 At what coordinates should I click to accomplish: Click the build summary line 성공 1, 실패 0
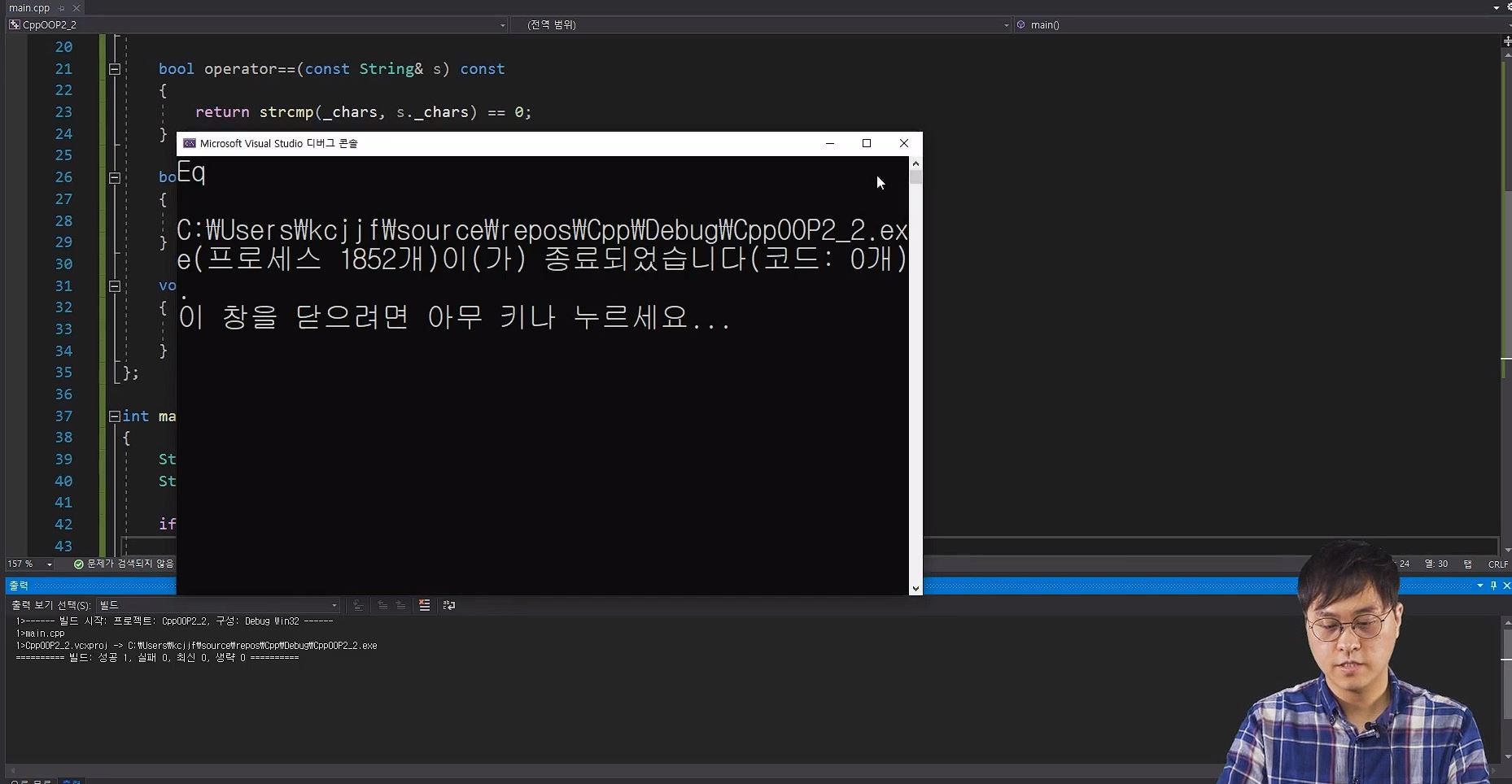[157, 658]
